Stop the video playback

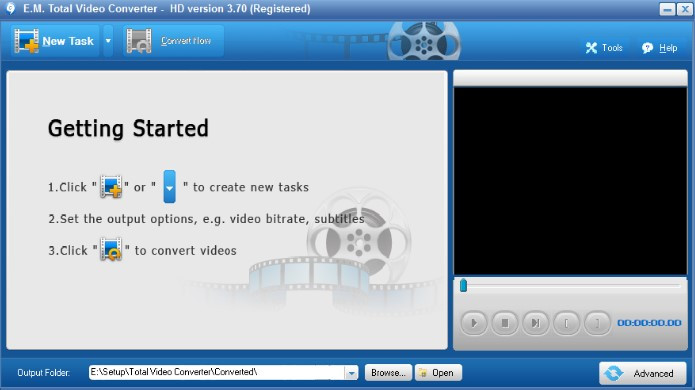pyautogui.click(x=504, y=323)
